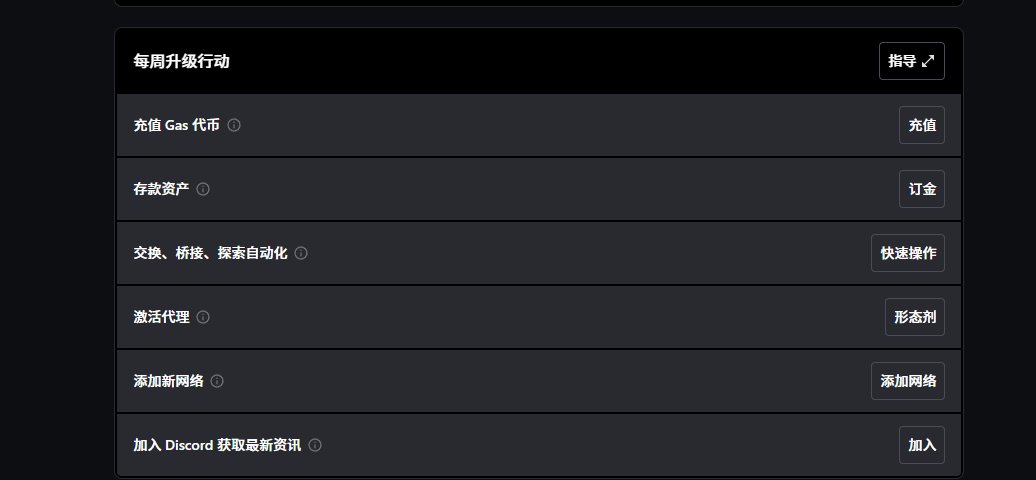Select the 存款资产 row label
1036x480 pixels.
tap(161, 189)
